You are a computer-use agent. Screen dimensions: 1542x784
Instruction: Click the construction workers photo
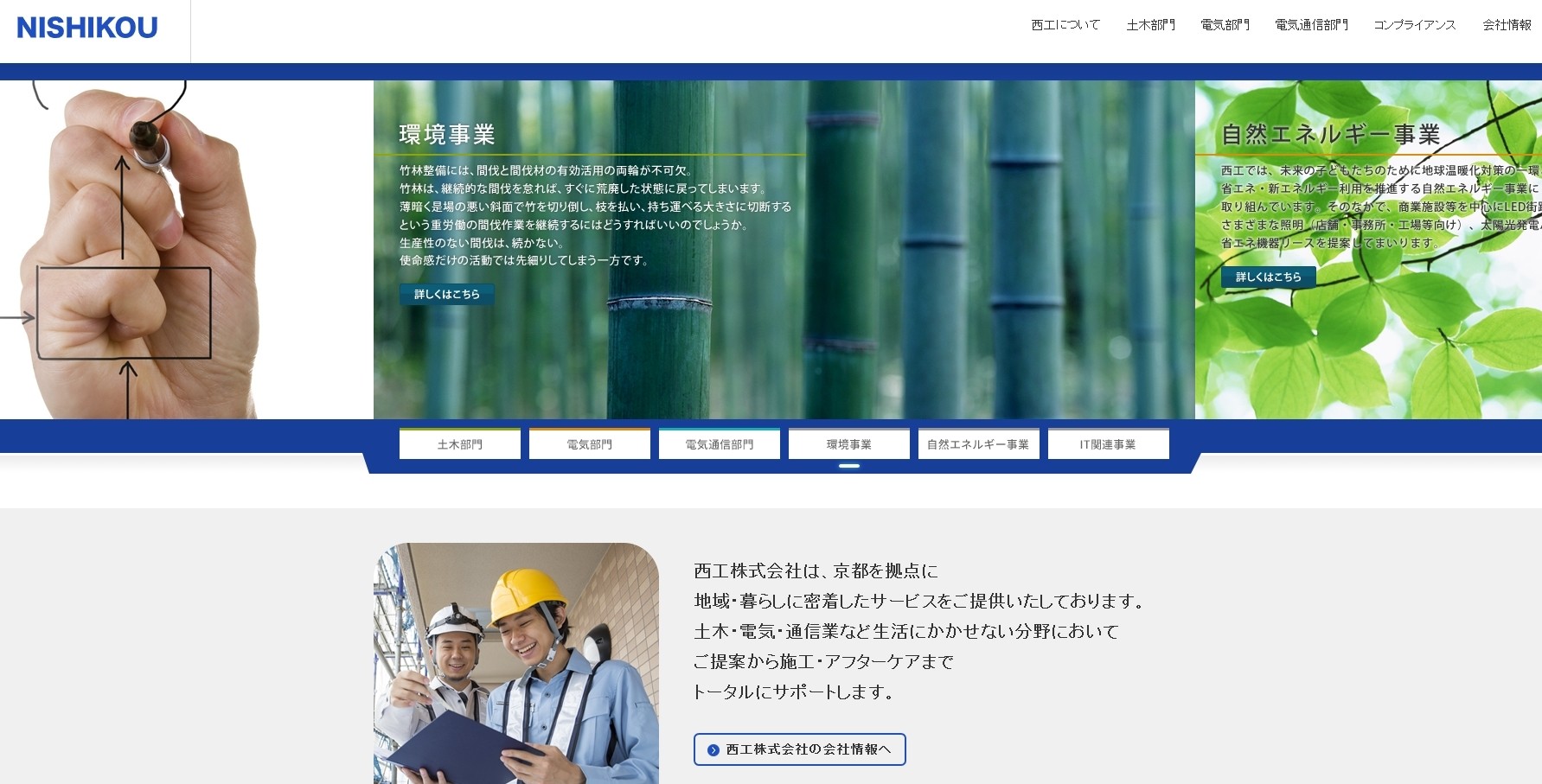pyautogui.click(x=515, y=663)
